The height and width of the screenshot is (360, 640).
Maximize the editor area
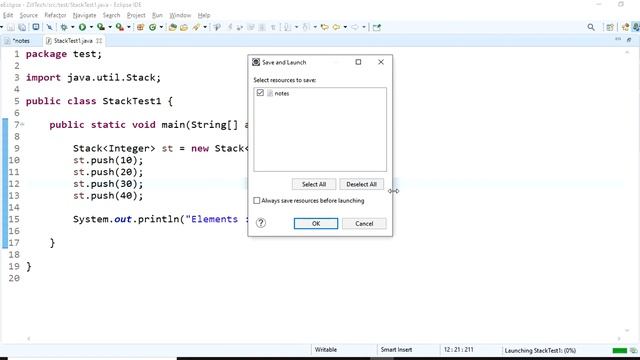point(629,40)
